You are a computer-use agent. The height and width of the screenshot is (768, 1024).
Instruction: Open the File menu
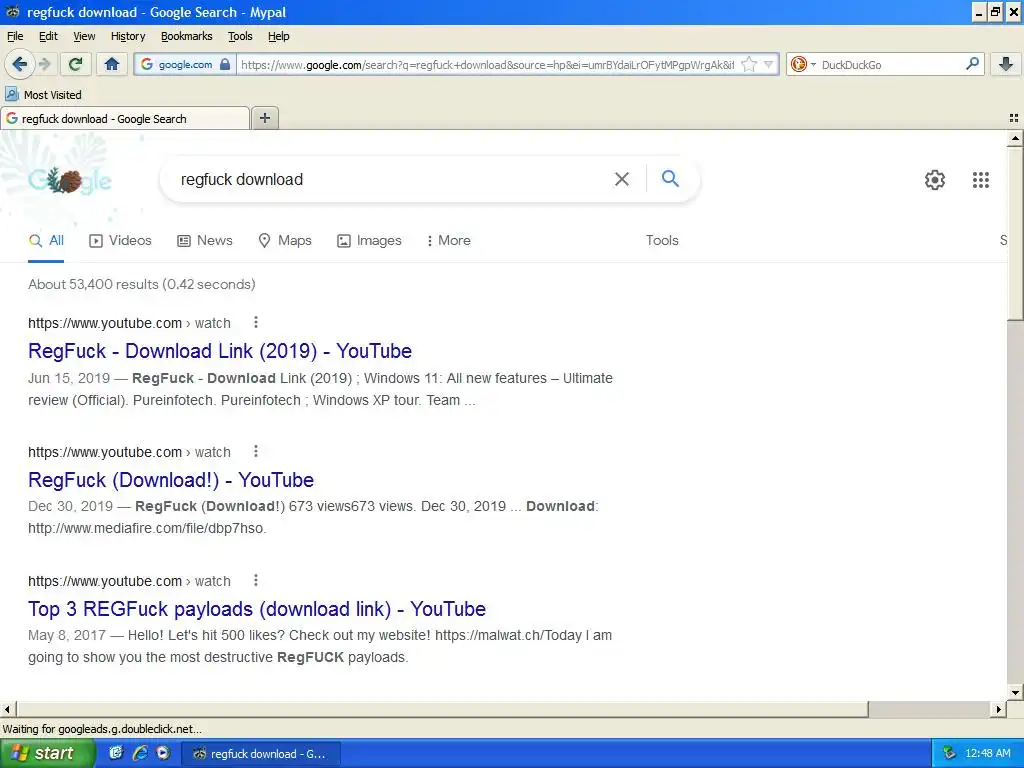(15, 36)
